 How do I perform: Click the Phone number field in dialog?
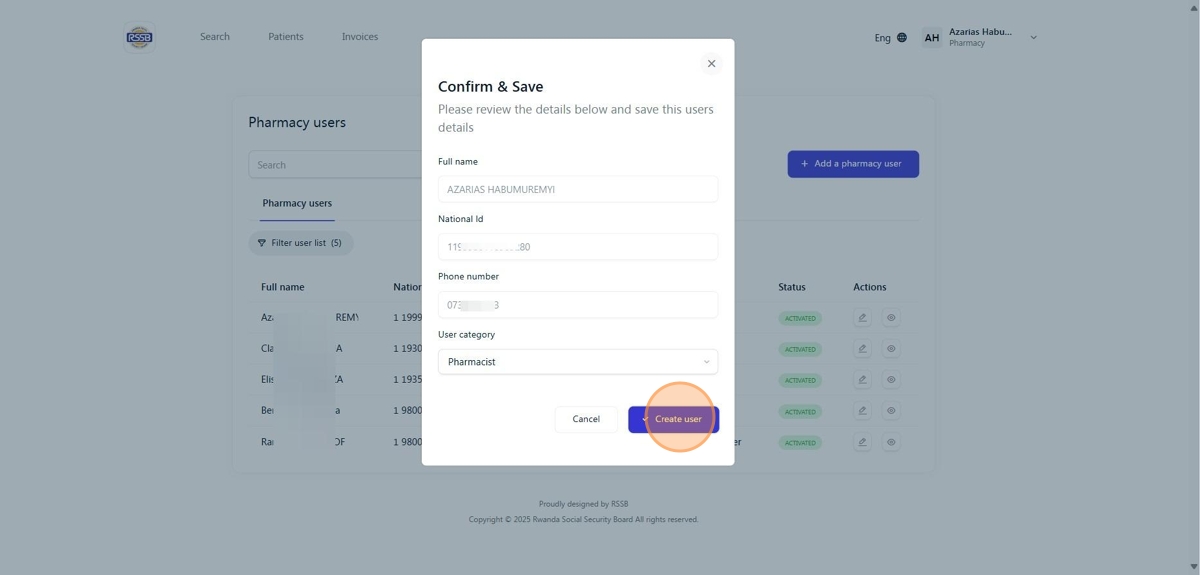tap(578, 305)
